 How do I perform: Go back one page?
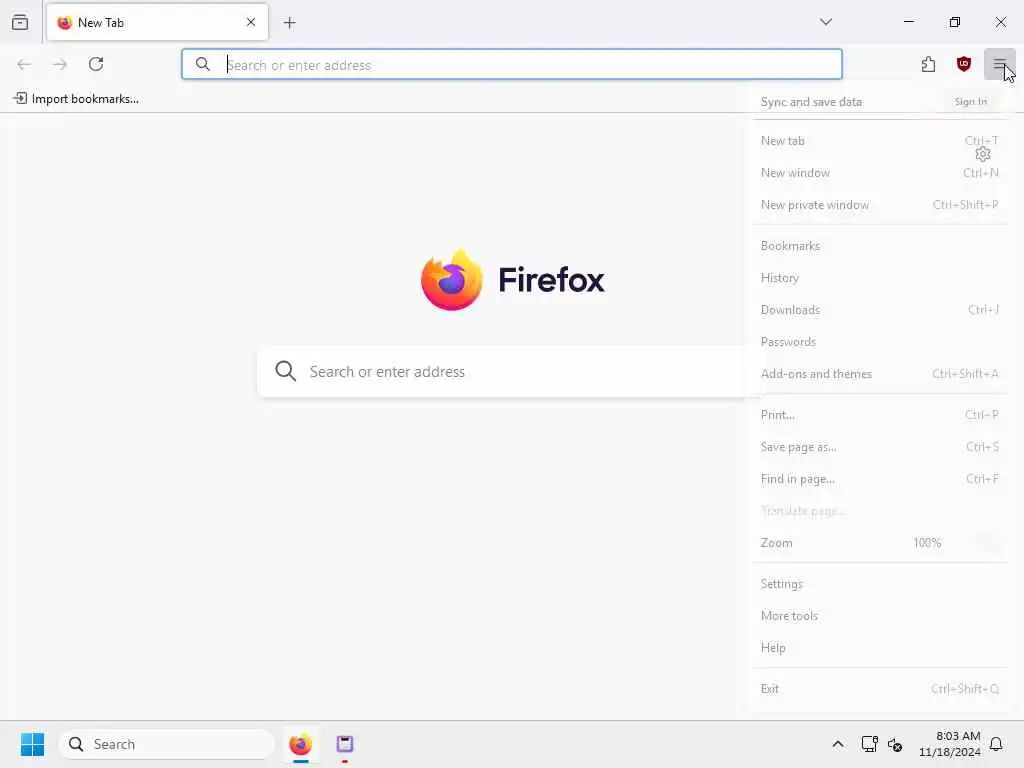(24, 64)
